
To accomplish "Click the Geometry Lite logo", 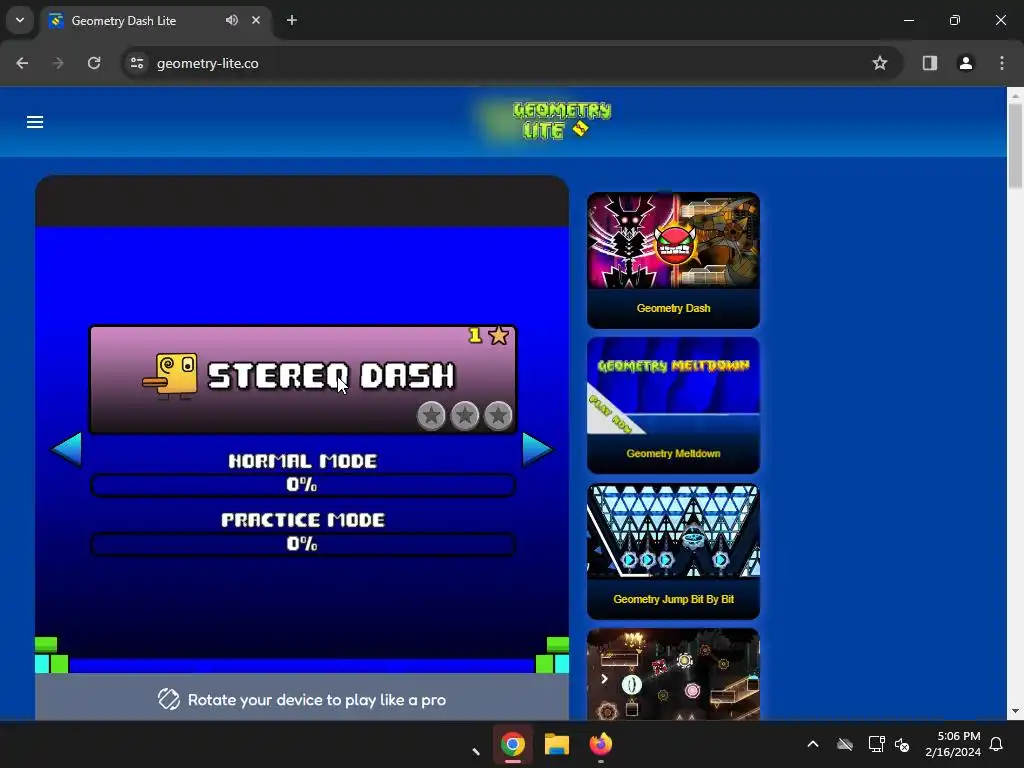I will point(562,121).
